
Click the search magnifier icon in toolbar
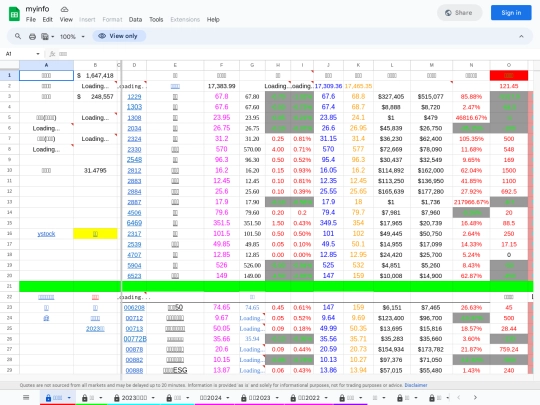18,36
